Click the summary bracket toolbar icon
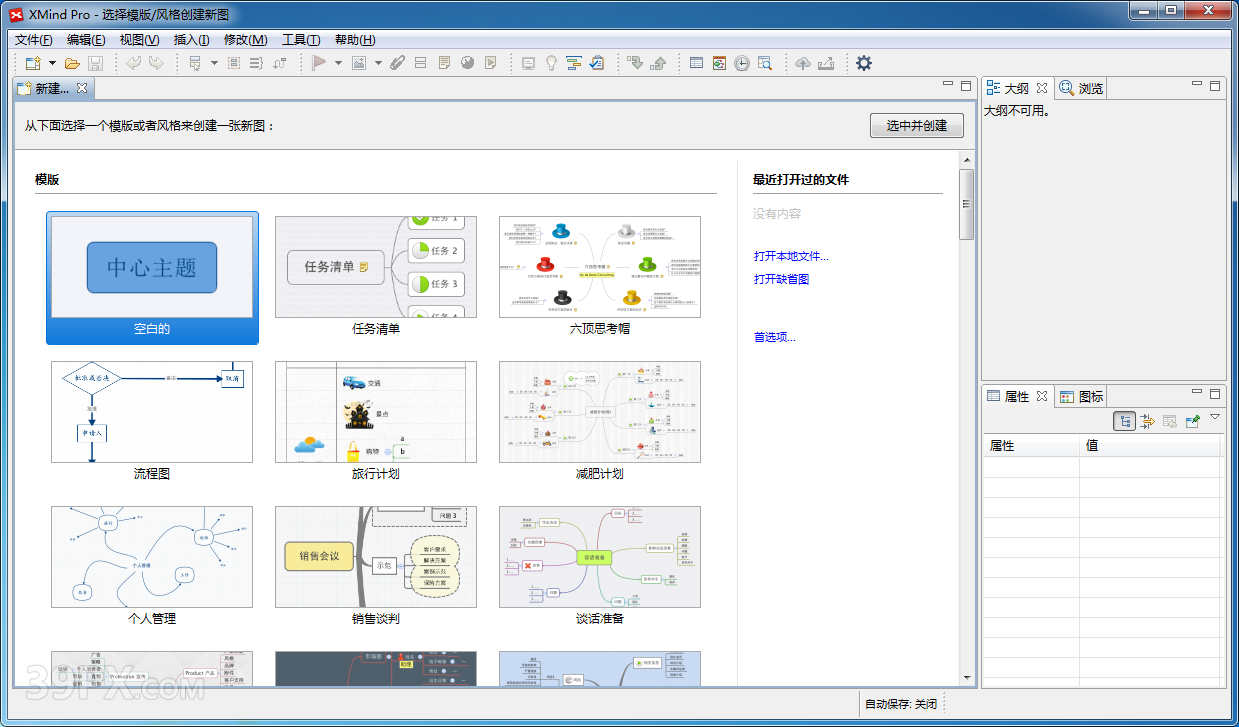This screenshot has height=727, width=1239. pos(256,63)
